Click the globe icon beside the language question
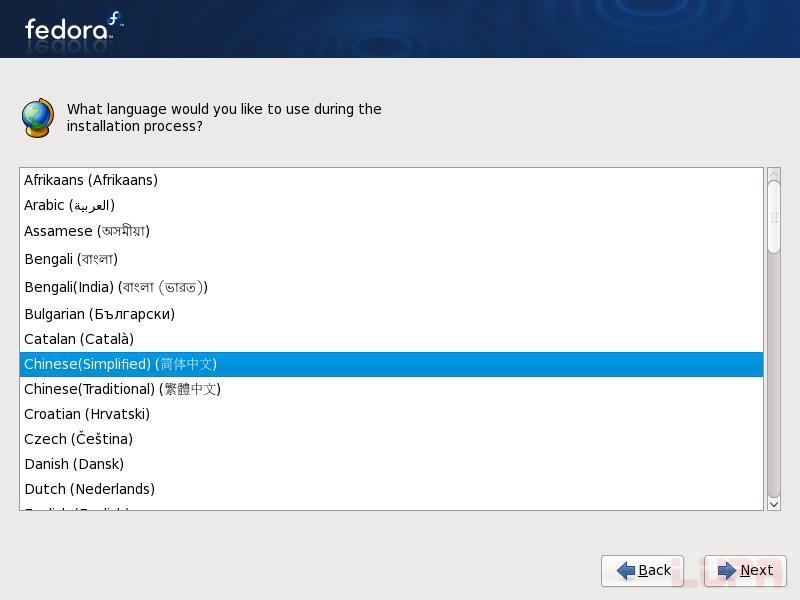Screen dimensions: 800x600 [x=38, y=118]
